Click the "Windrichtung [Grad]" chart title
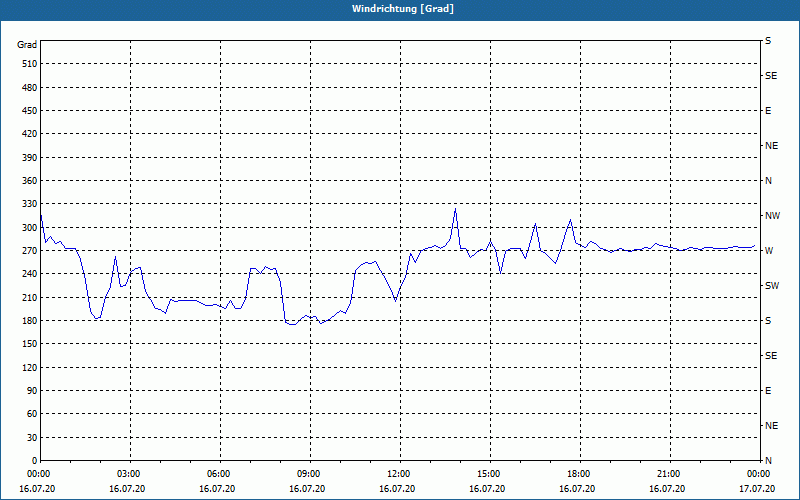800x500 pixels. tap(403, 9)
